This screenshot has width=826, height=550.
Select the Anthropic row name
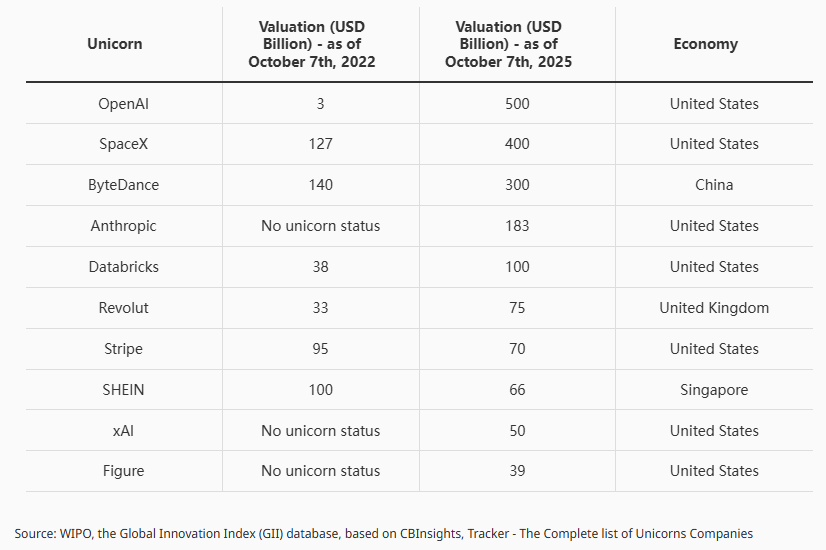click(124, 226)
